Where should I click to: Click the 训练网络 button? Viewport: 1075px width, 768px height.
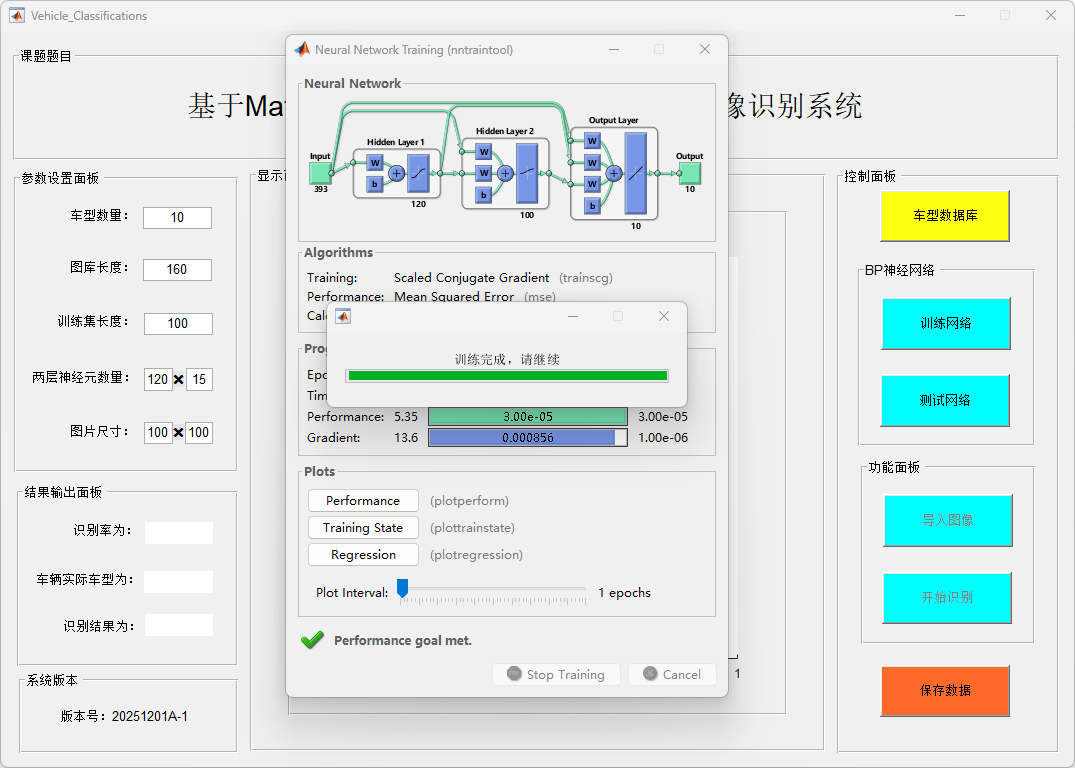[x=945, y=323]
